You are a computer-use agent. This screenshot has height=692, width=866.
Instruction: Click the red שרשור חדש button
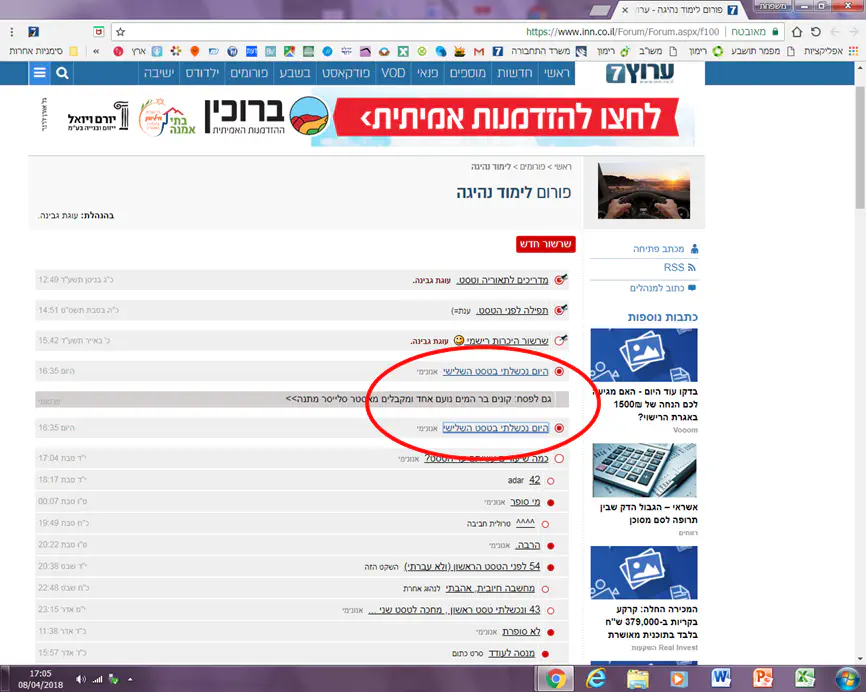pos(544,244)
